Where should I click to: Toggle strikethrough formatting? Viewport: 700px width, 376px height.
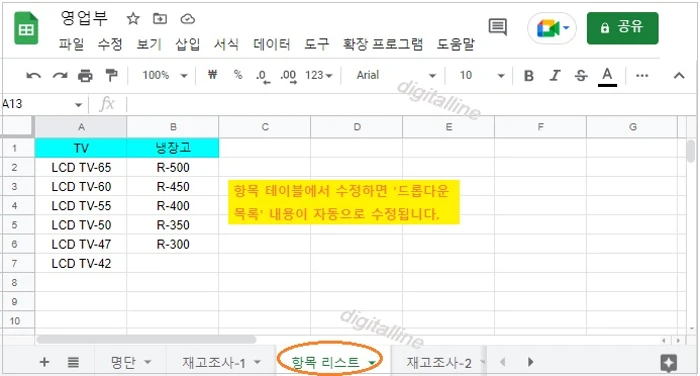[581, 75]
